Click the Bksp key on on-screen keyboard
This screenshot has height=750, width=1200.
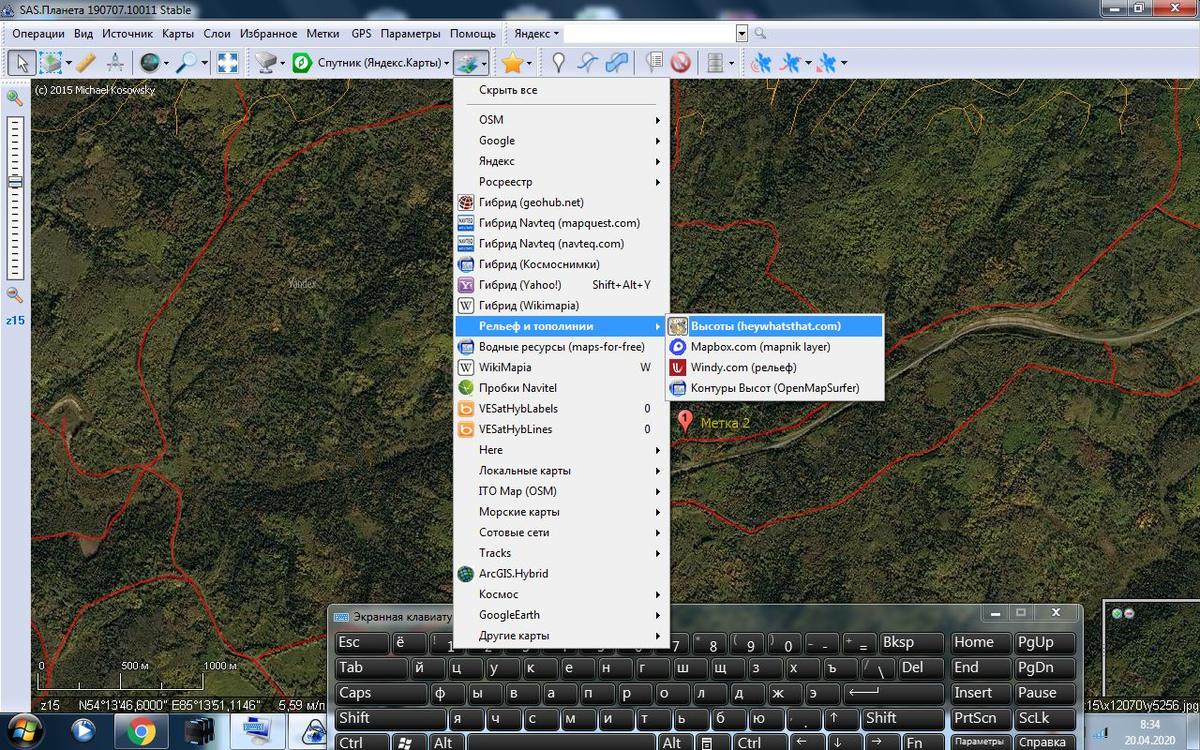click(911, 643)
